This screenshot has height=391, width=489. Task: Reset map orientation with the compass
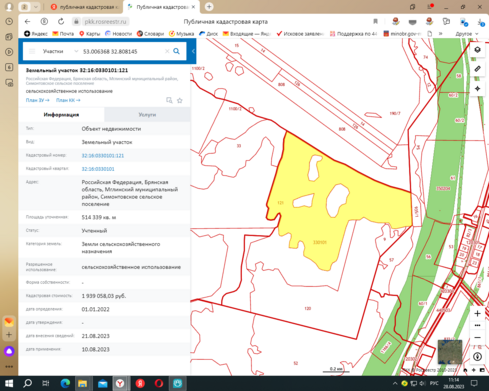[477, 357]
